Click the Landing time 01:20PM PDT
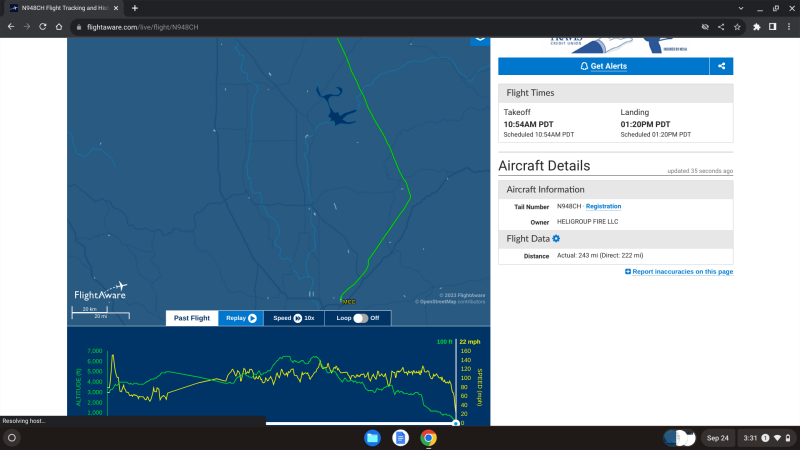This screenshot has width=800, height=450. click(x=645, y=124)
